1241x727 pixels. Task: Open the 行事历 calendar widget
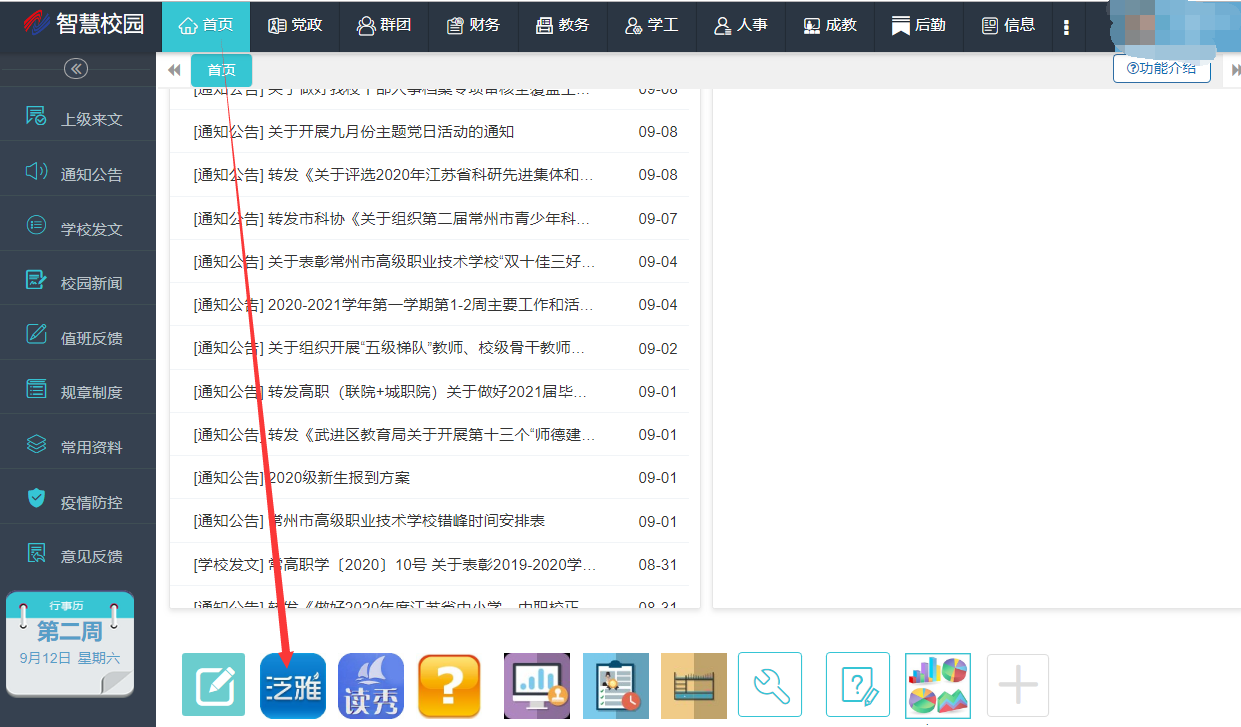click(69, 643)
